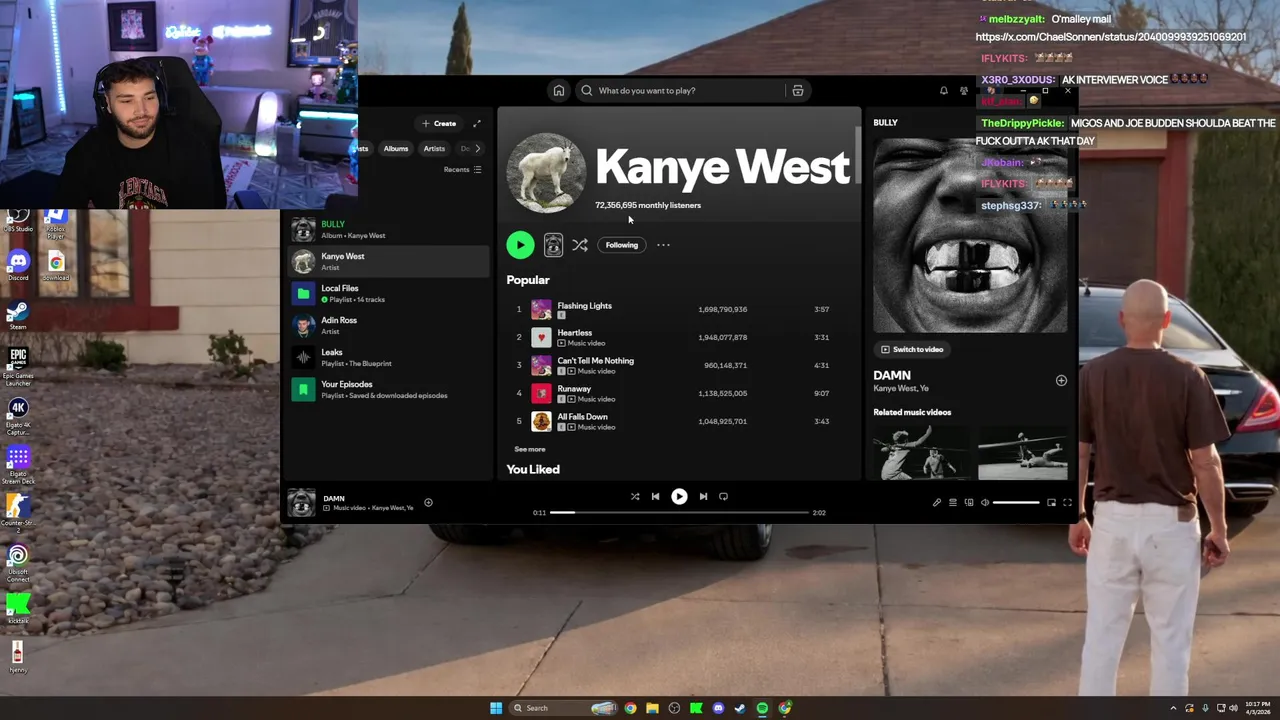Click the main page scrollbar in Spotify
The width and height of the screenshot is (1280, 720).
point(857,155)
